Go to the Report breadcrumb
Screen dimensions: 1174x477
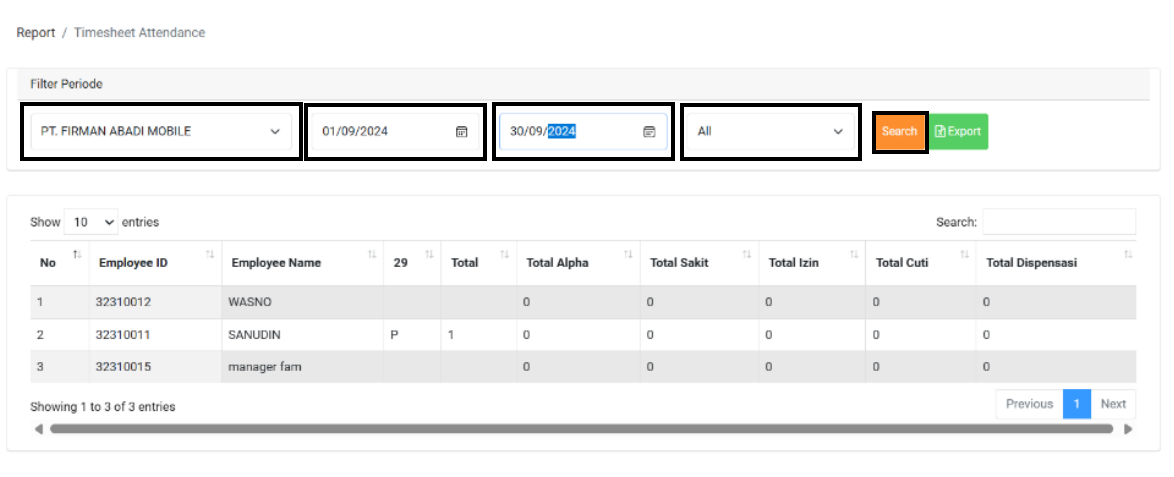coord(36,33)
